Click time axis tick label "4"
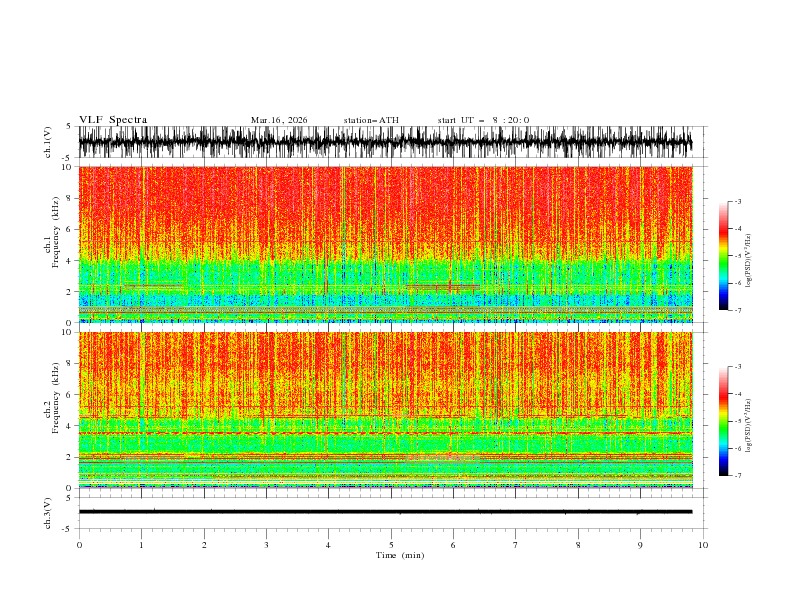792x612 pixels. point(328,545)
